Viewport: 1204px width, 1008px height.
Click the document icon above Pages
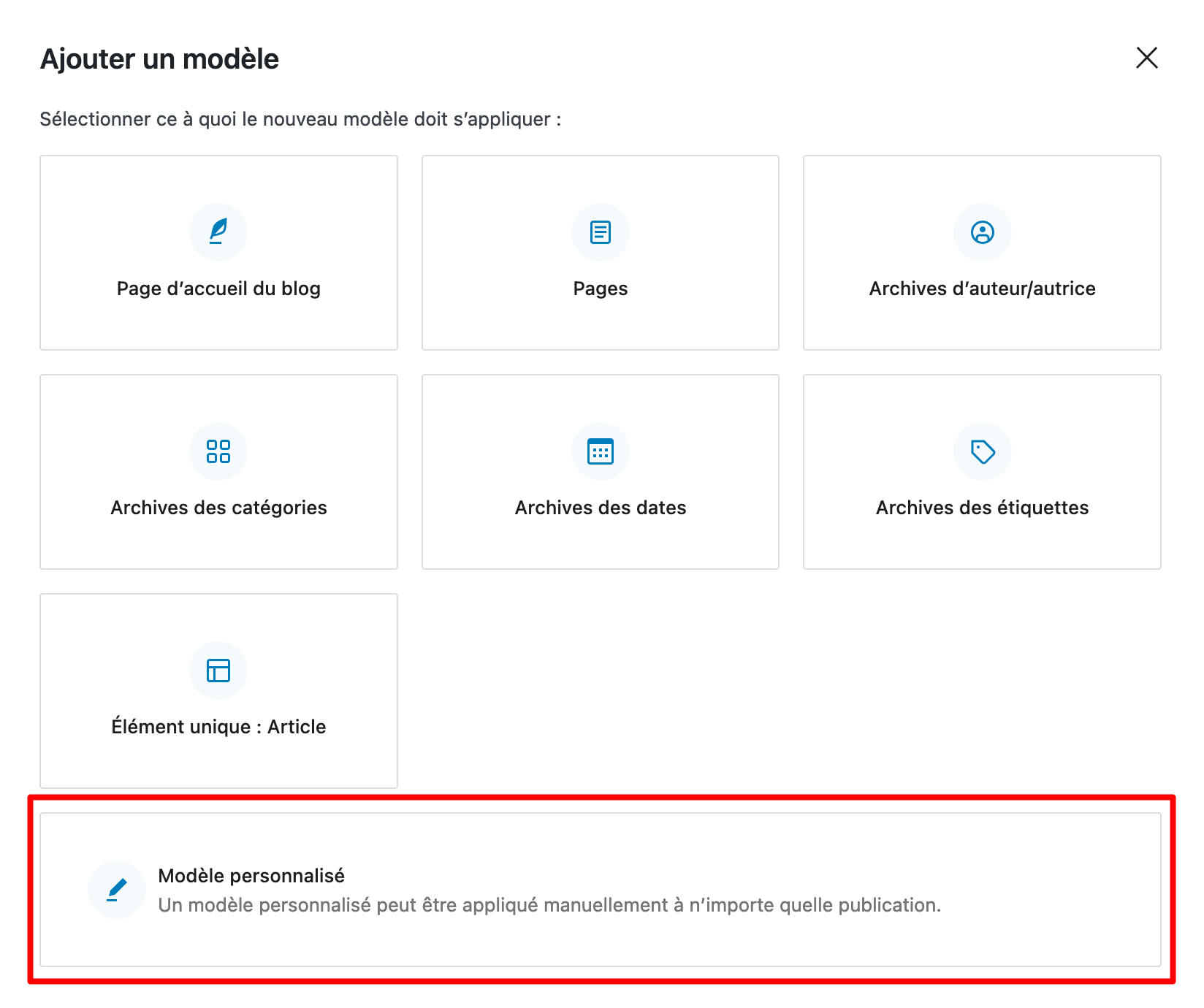(600, 232)
